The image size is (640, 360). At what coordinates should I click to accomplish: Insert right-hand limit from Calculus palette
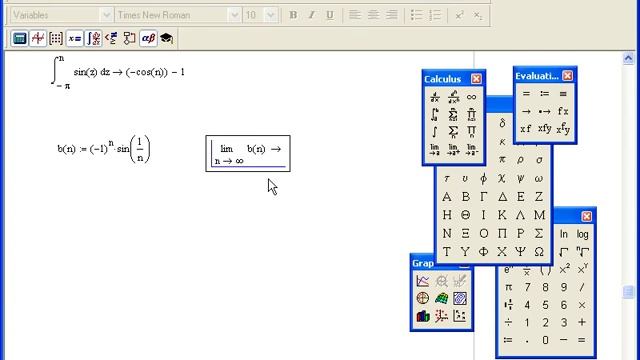click(453, 149)
